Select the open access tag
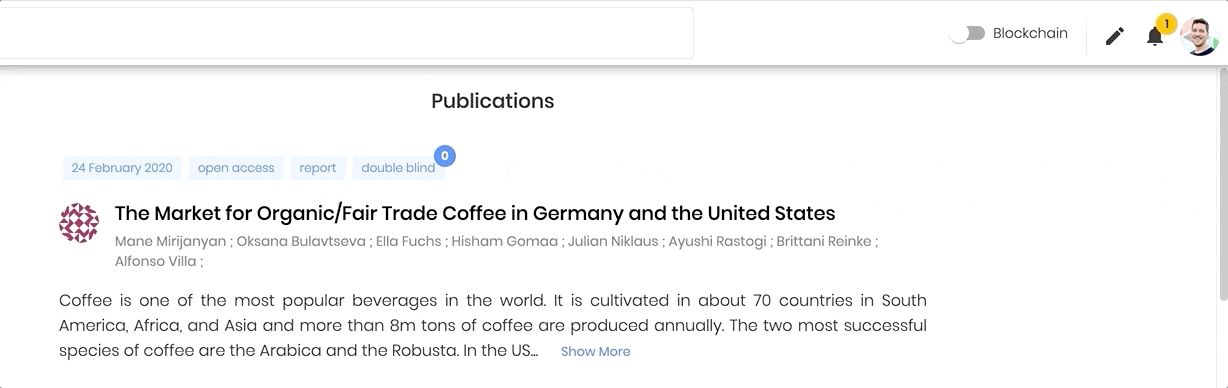This screenshot has width=1228, height=388. point(236,168)
